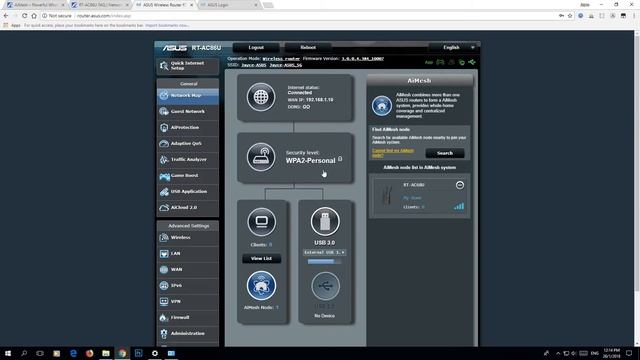Click the App status icon in the header
This screenshot has height=360, width=640.
(x=429, y=62)
